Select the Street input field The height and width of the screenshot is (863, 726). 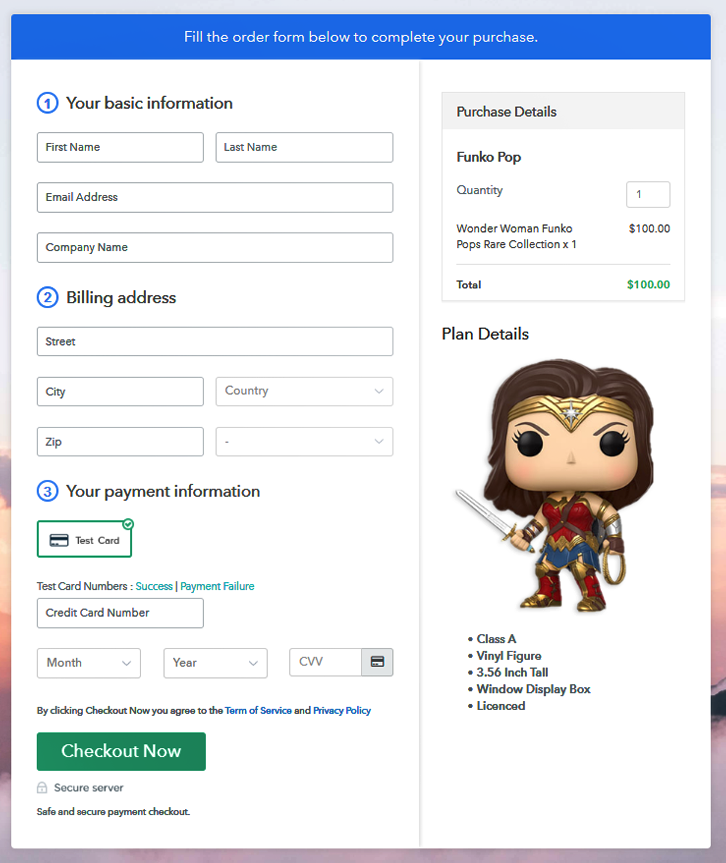pyautogui.click(x=215, y=341)
